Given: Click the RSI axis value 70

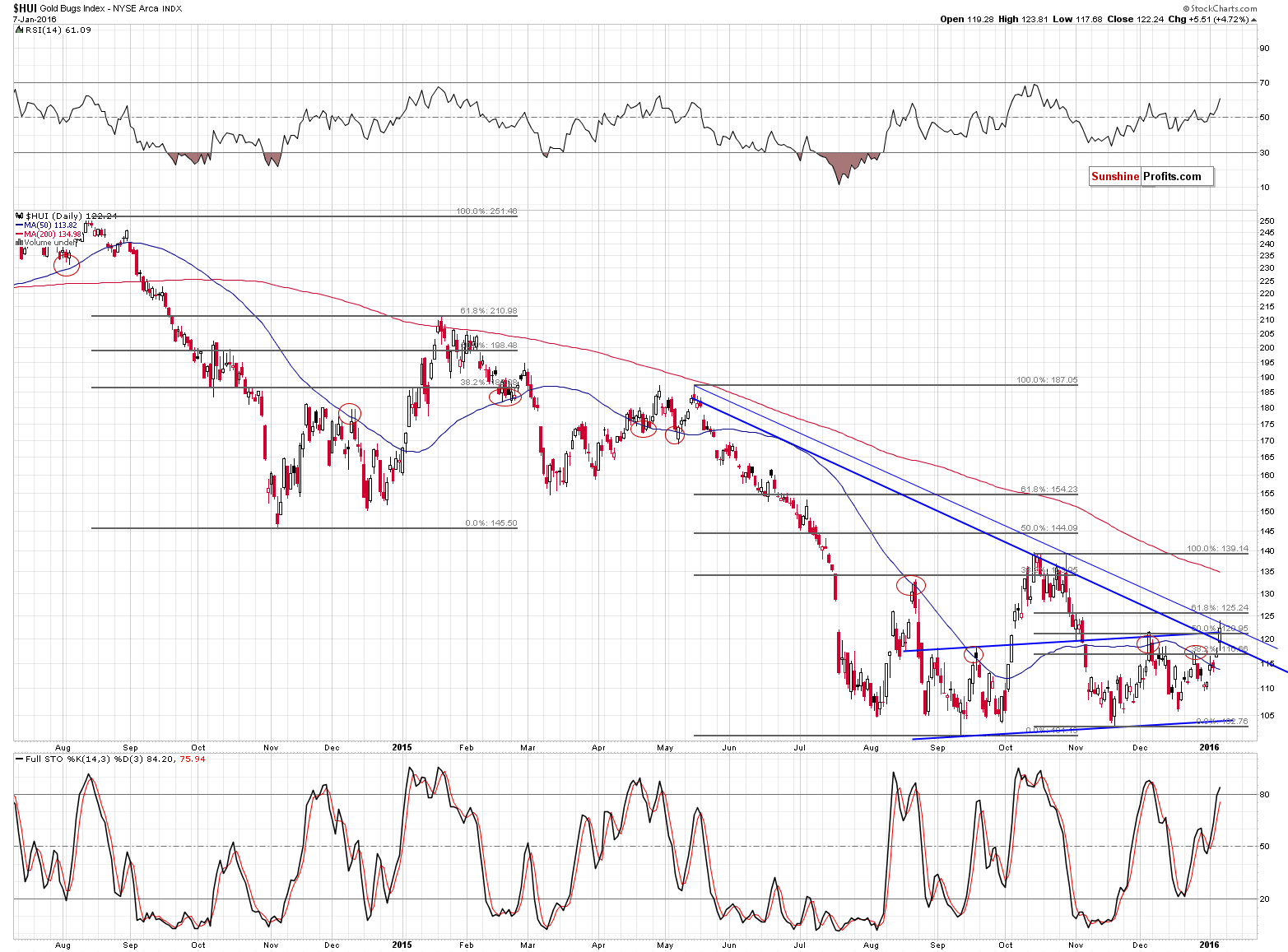Looking at the screenshot, I should [1265, 82].
